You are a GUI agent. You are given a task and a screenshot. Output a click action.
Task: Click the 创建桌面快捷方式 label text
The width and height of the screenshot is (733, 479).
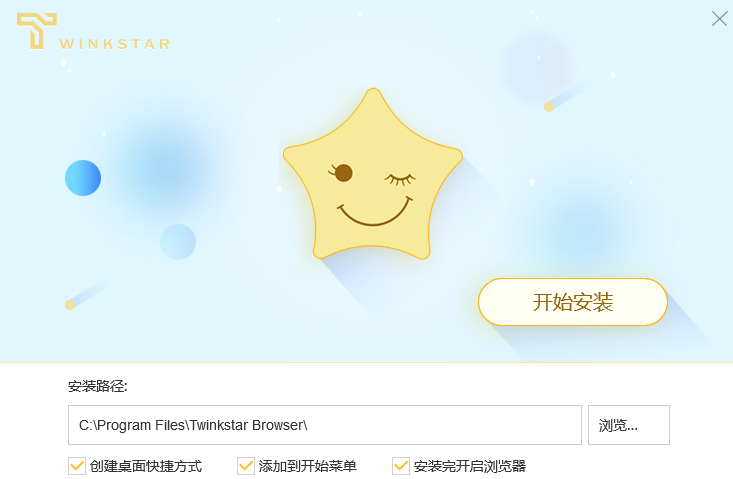(146, 466)
